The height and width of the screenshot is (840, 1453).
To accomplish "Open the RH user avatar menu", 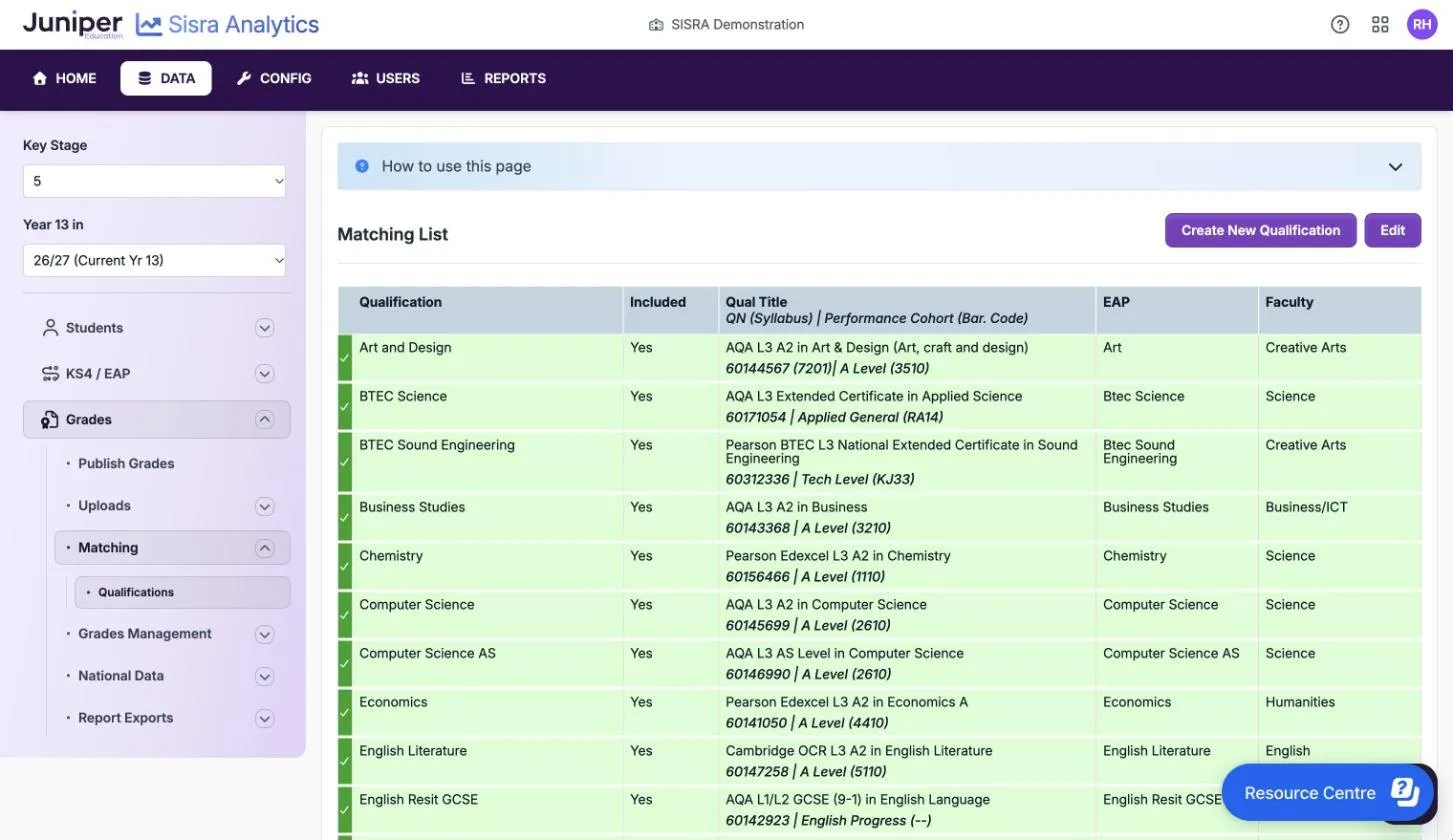I will pyautogui.click(x=1422, y=25).
